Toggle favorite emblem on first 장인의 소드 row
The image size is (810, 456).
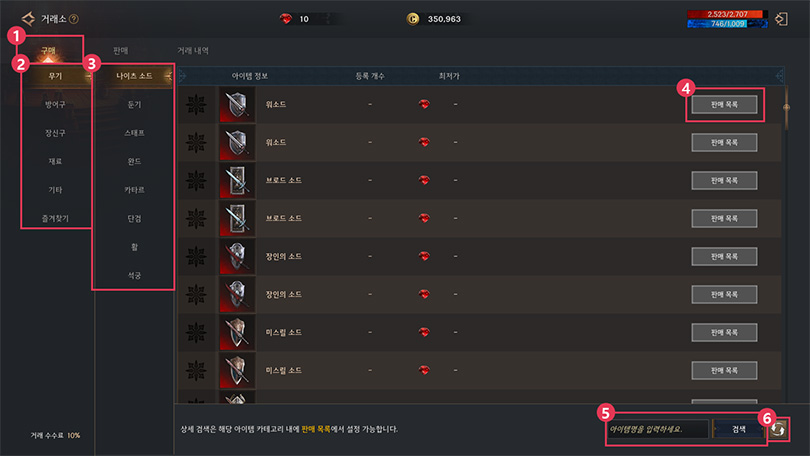196,256
